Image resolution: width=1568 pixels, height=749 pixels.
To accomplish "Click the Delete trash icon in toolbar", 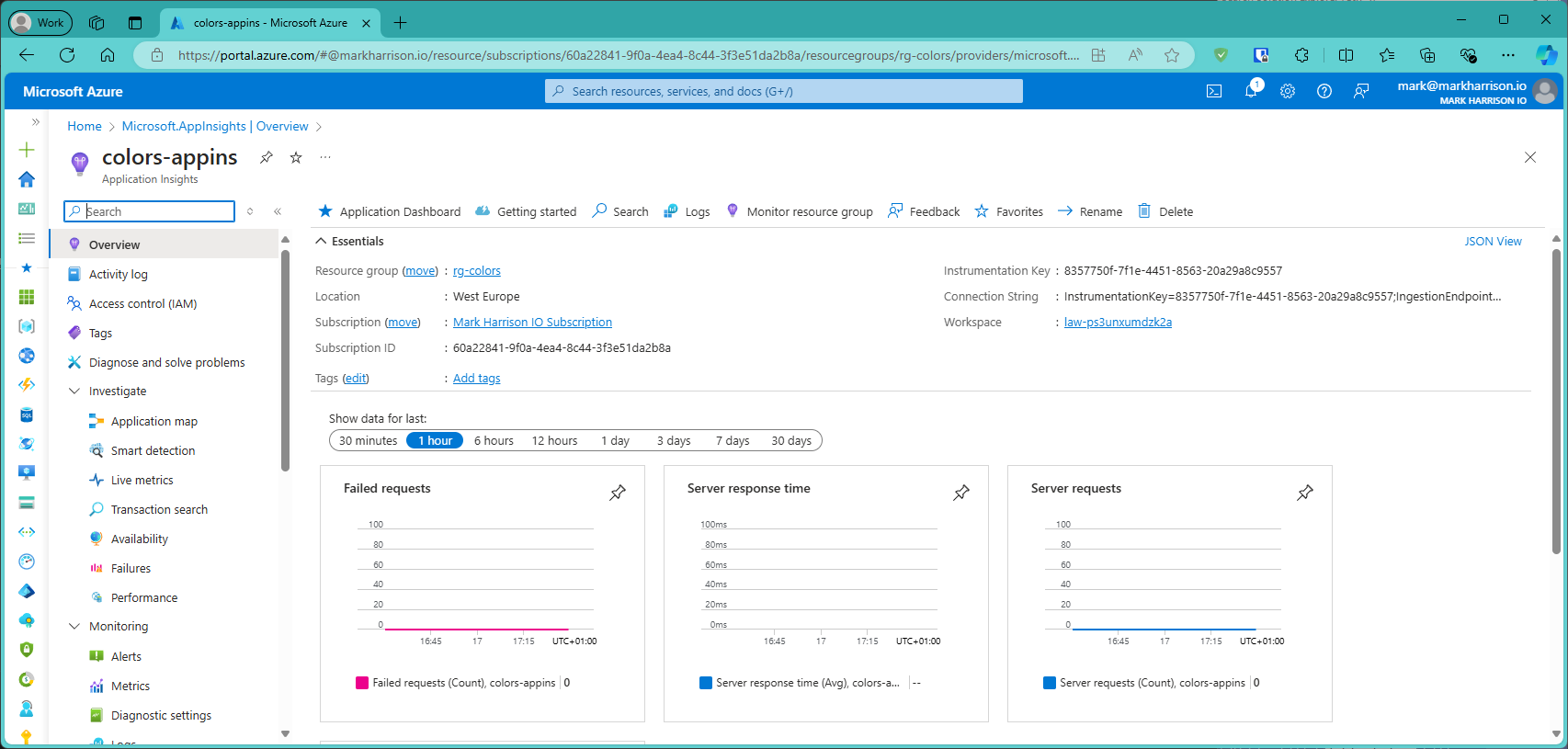I will (1144, 211).
